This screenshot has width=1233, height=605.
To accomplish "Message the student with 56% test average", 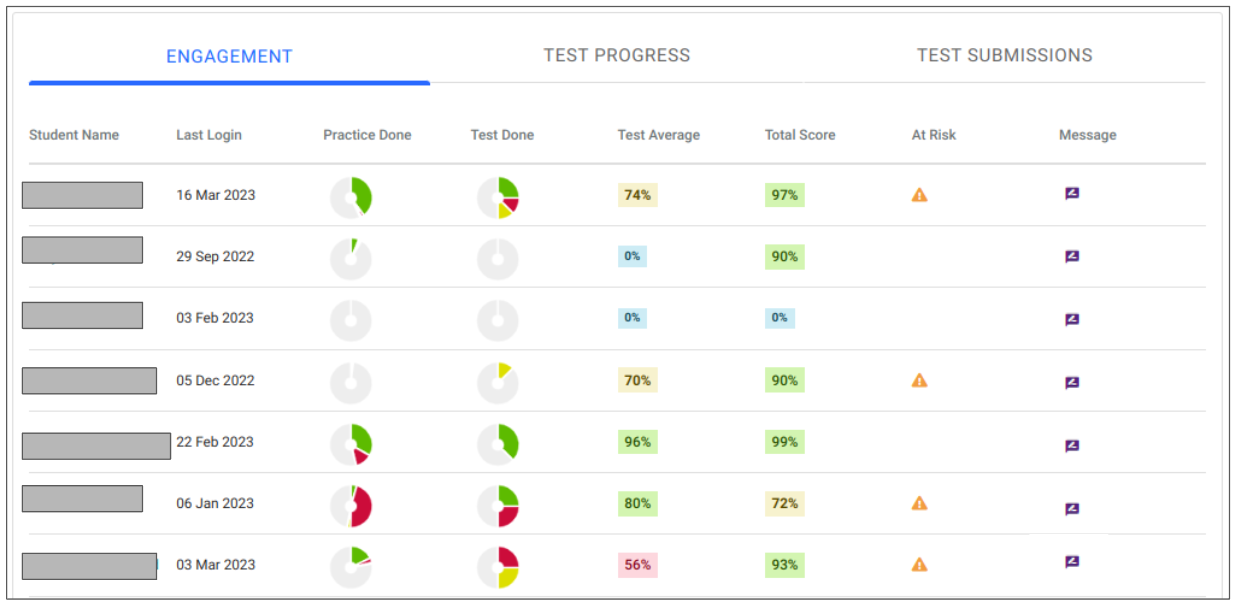I will 1072,562.
